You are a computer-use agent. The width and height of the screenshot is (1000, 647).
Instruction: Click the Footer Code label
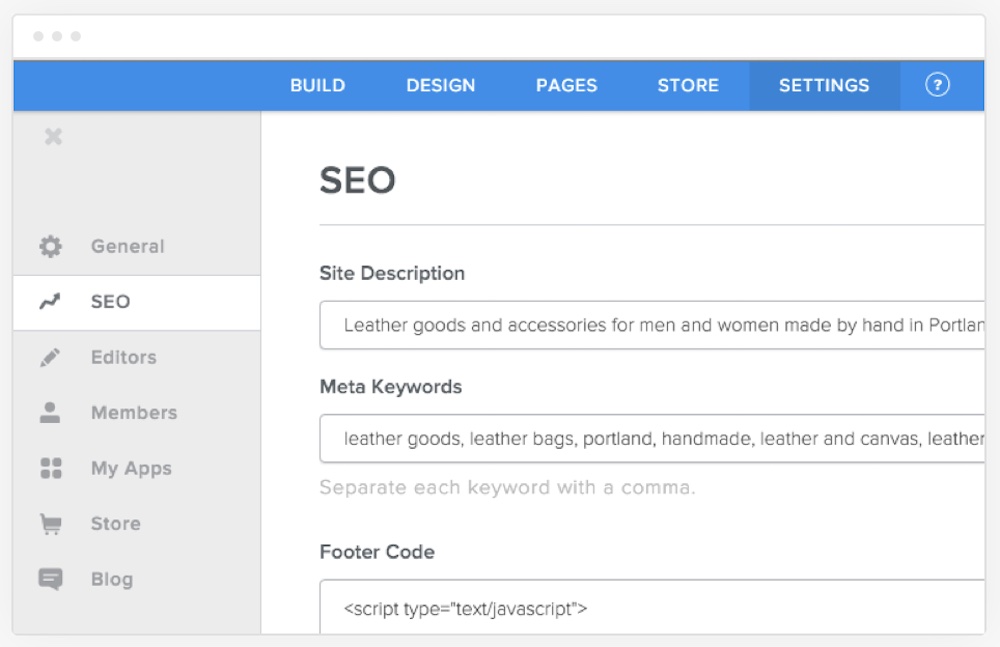377,552
